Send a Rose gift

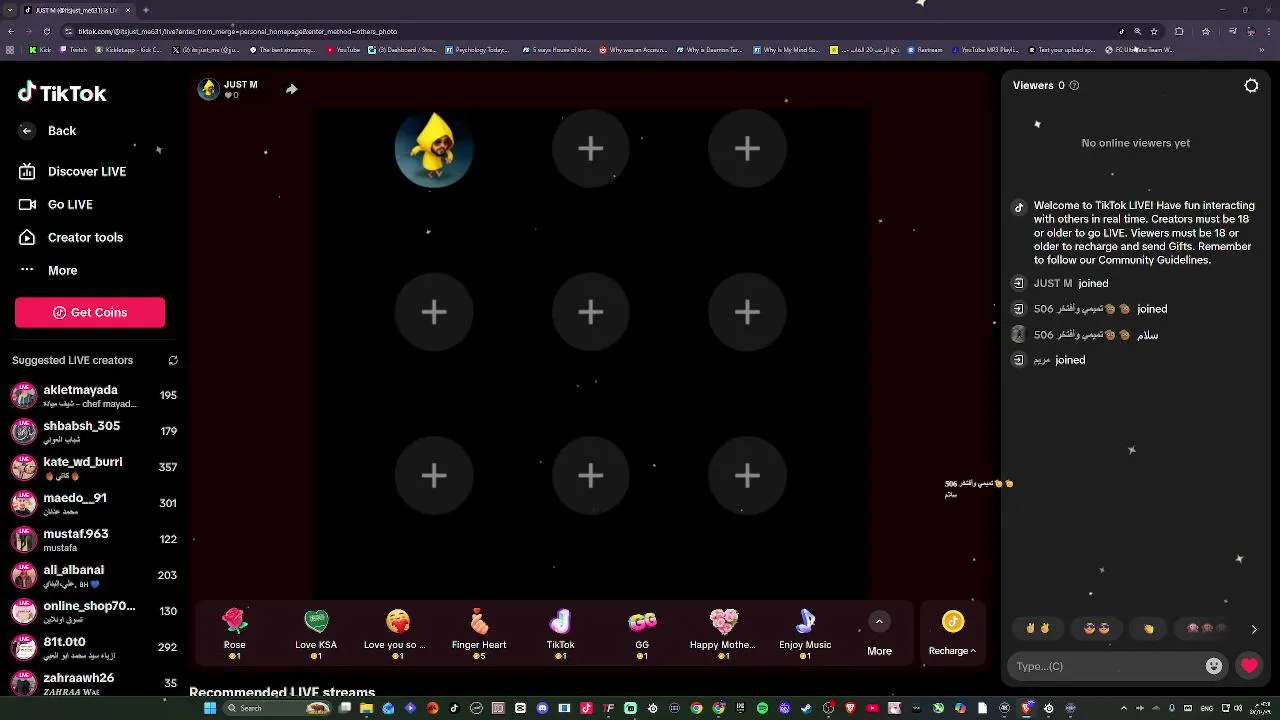click(x=235, y=633)
